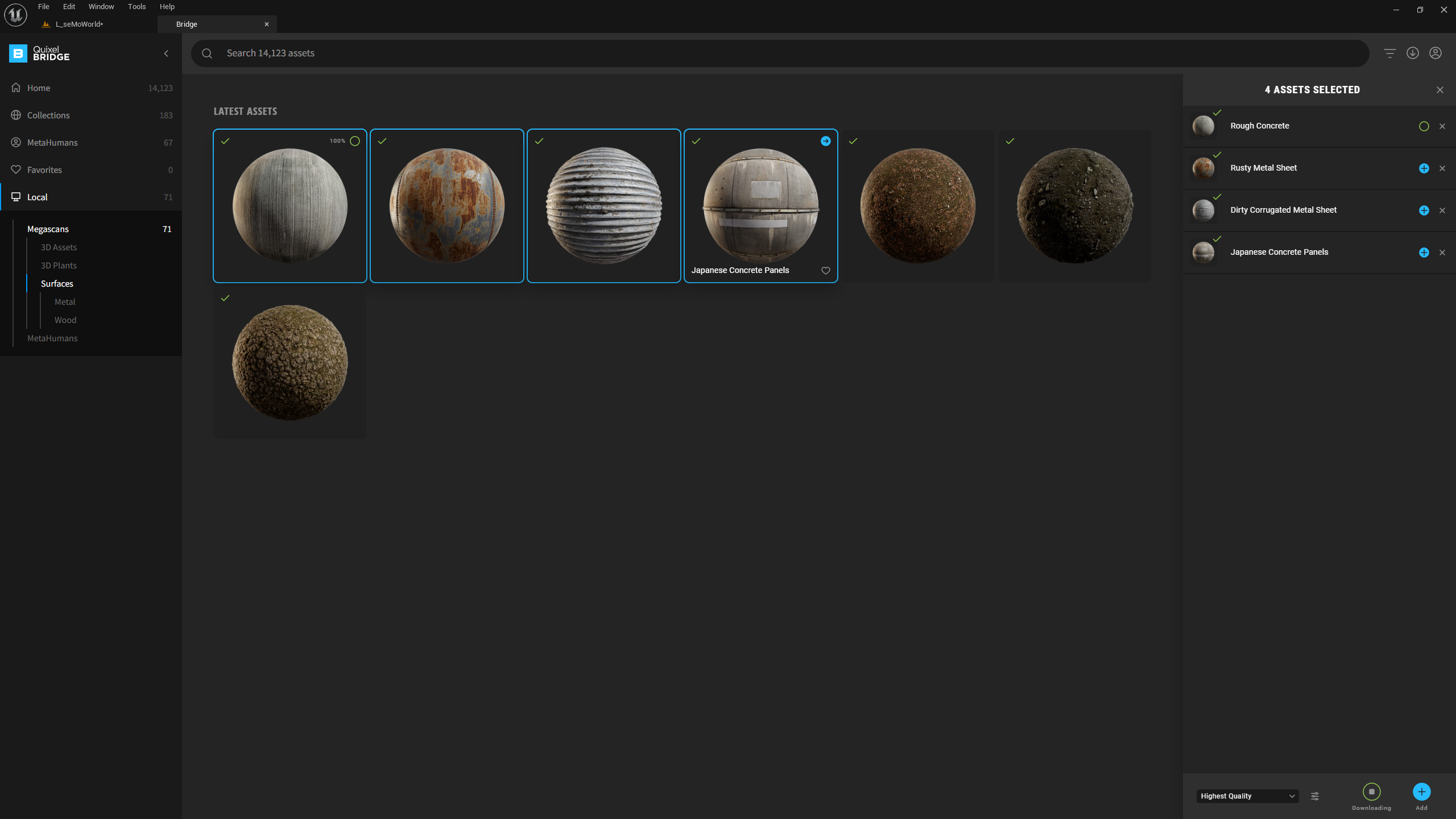Stop the download using Downloading button
The width and height of the screenshot is (1456, 819).
[x=1371, y=792]
